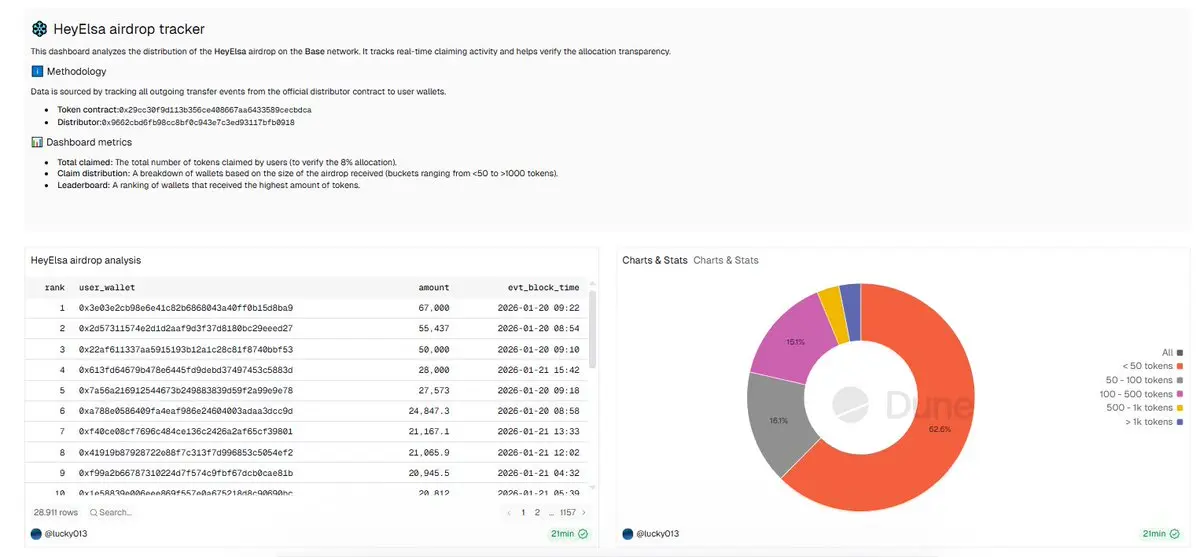Open page 1 of the table
Screen dimensions: 1200x557
click(523, 512)
